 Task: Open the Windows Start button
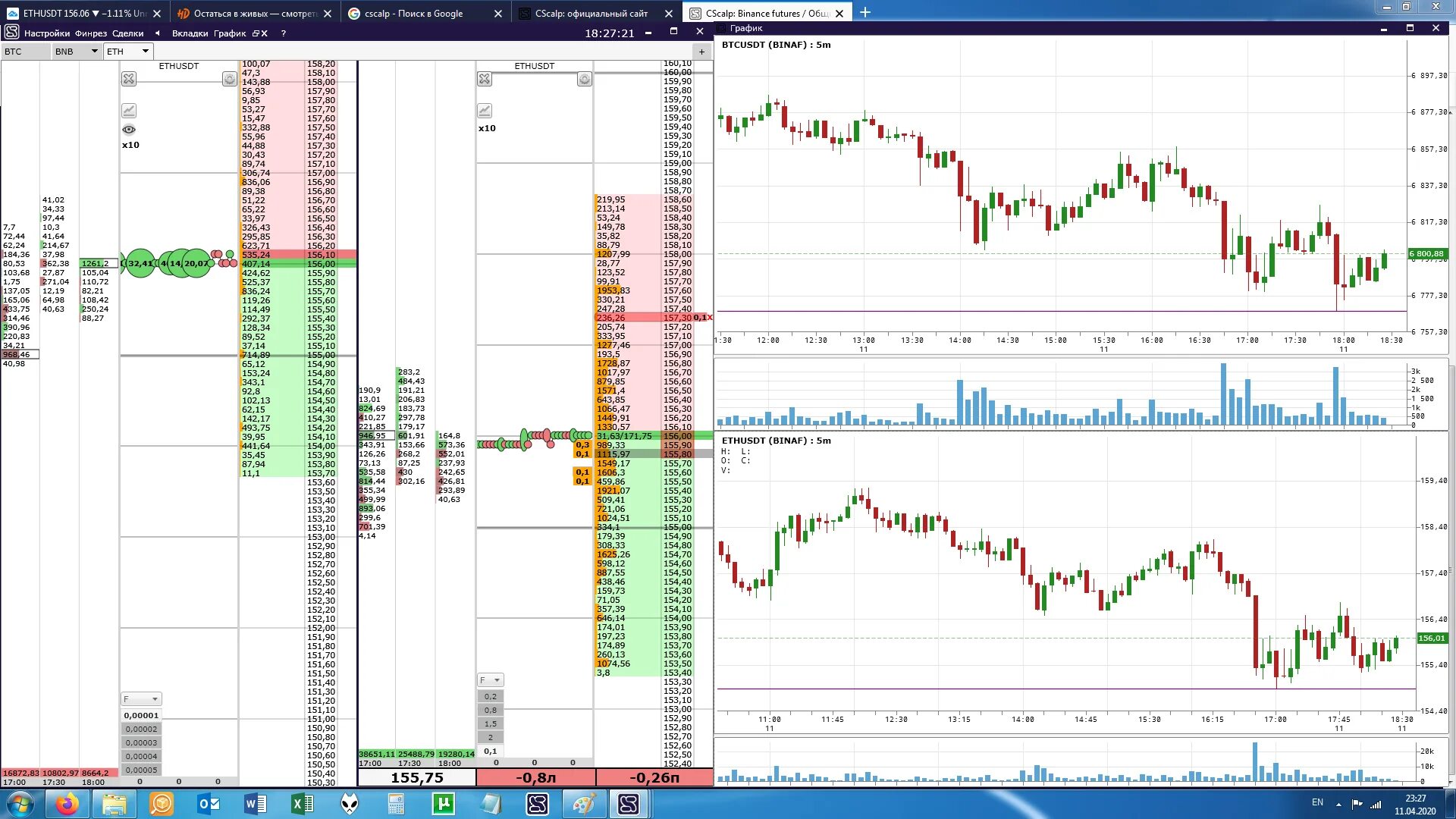point(20,804)
